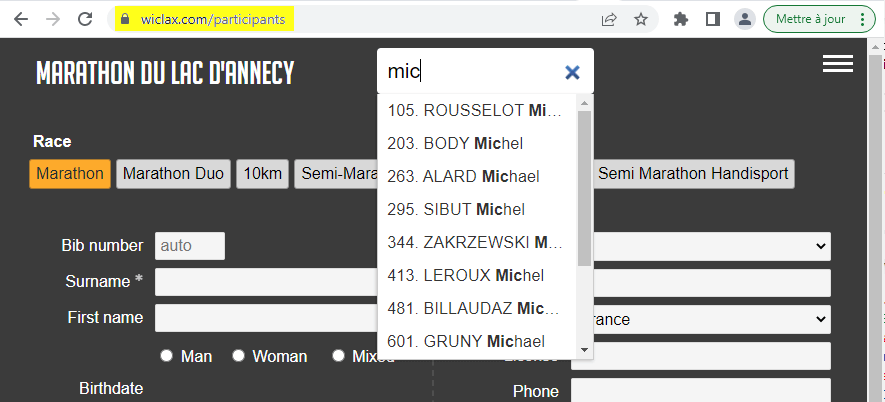Select the Woman radio button

click(x=239, y=356)
